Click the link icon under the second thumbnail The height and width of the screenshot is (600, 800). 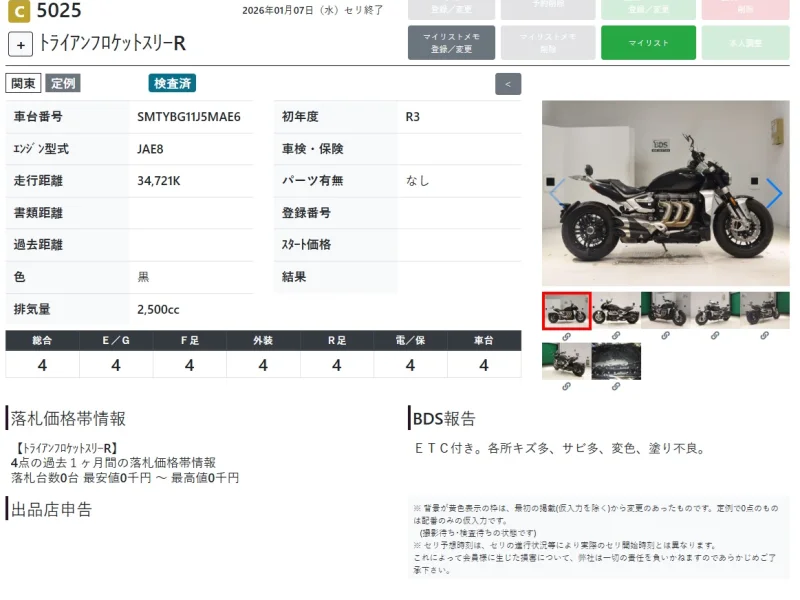(616, 336)
